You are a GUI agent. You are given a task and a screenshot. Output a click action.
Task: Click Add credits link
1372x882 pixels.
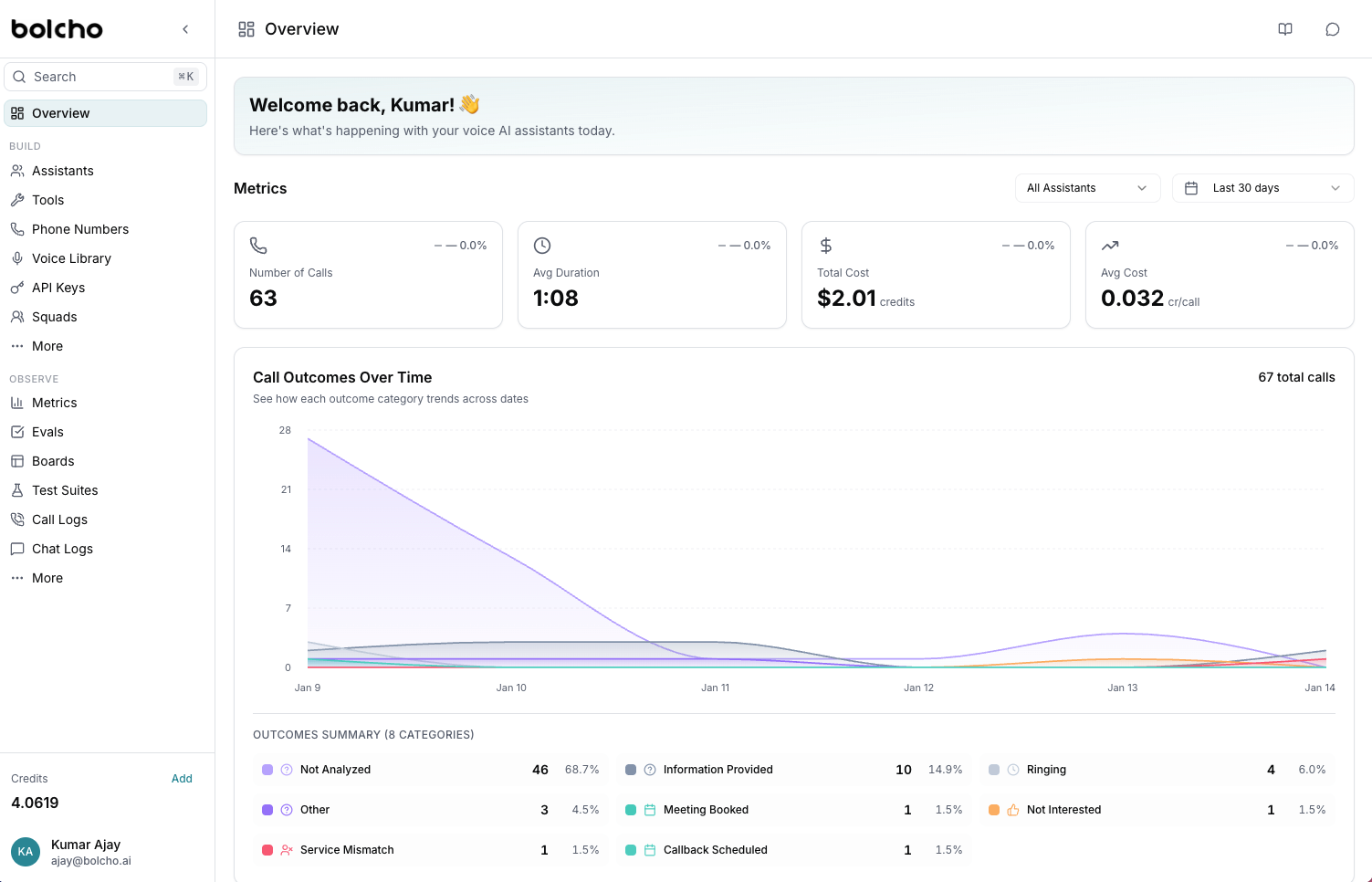tap(182, 779)
